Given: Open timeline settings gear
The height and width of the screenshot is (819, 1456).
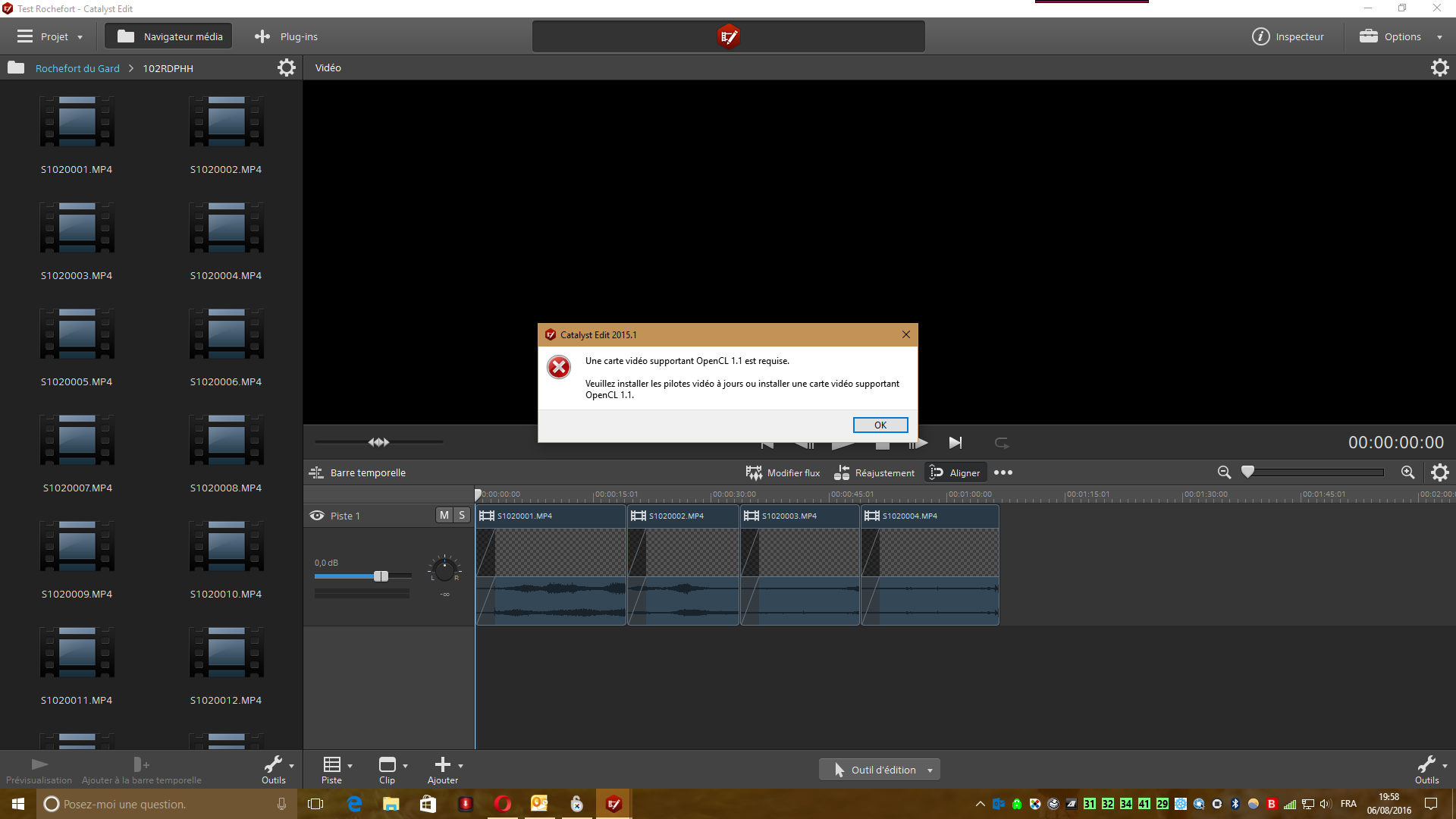Looking at the screenshot, I should 1439,472.
